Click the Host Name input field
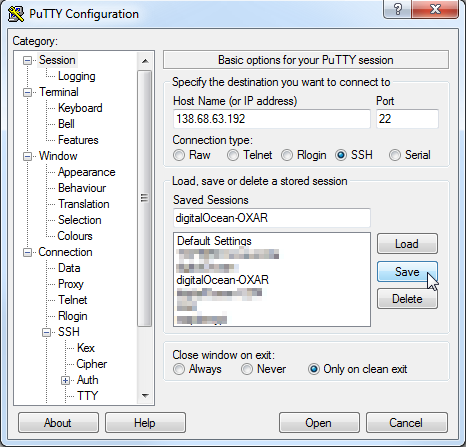This screenshot has width=466, height=447. coord(272,119)
